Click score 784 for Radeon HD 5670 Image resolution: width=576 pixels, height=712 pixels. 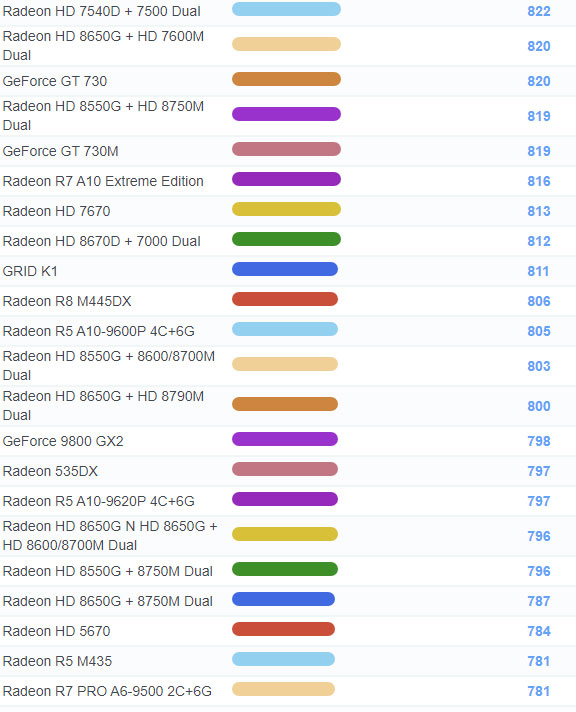[539, 631]
